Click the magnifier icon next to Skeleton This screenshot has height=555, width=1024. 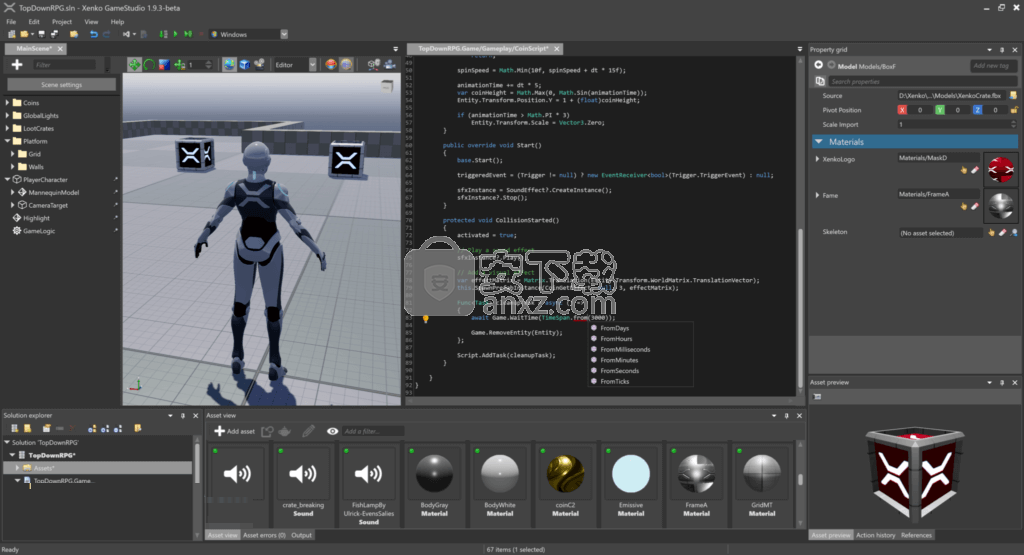click(x=1014, y=232)
